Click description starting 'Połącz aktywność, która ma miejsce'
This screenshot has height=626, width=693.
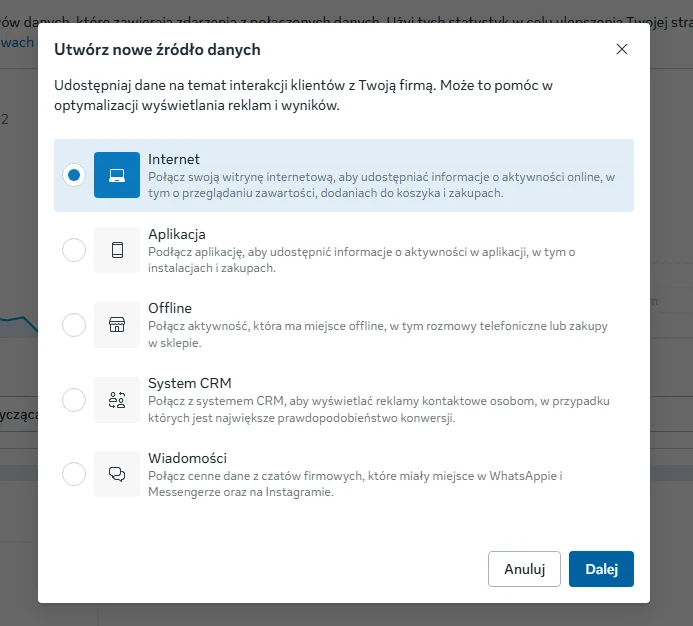[378, 334]
